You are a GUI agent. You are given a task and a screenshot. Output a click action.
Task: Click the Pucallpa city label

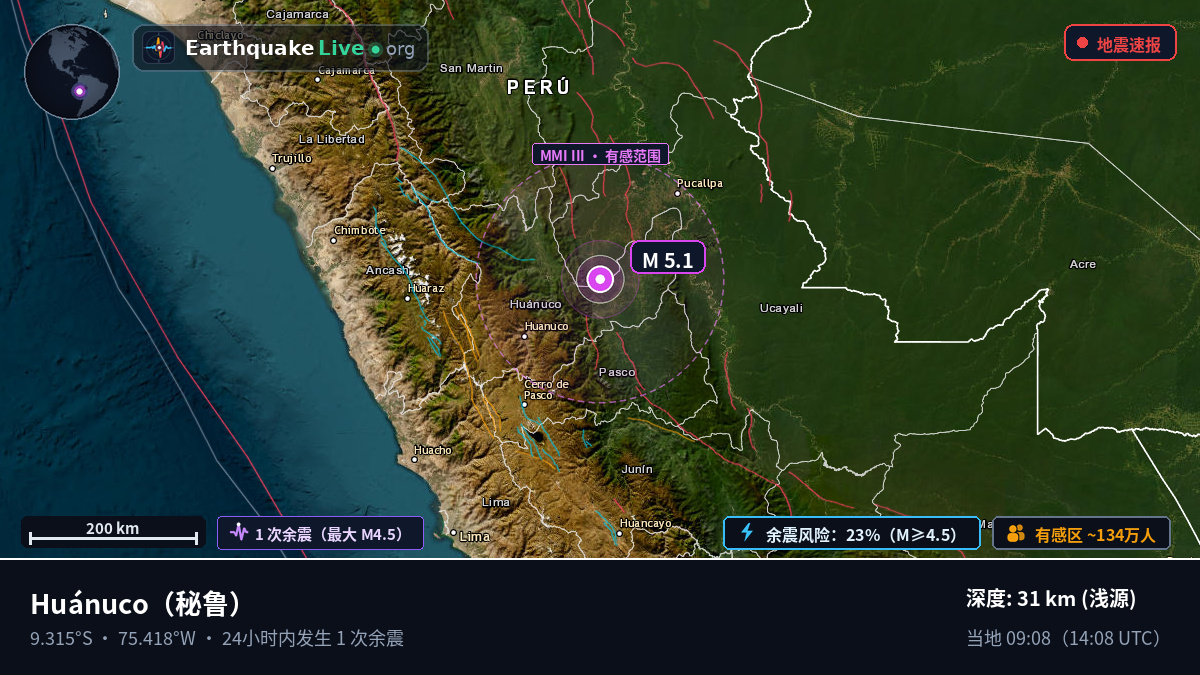pos(699,183)
